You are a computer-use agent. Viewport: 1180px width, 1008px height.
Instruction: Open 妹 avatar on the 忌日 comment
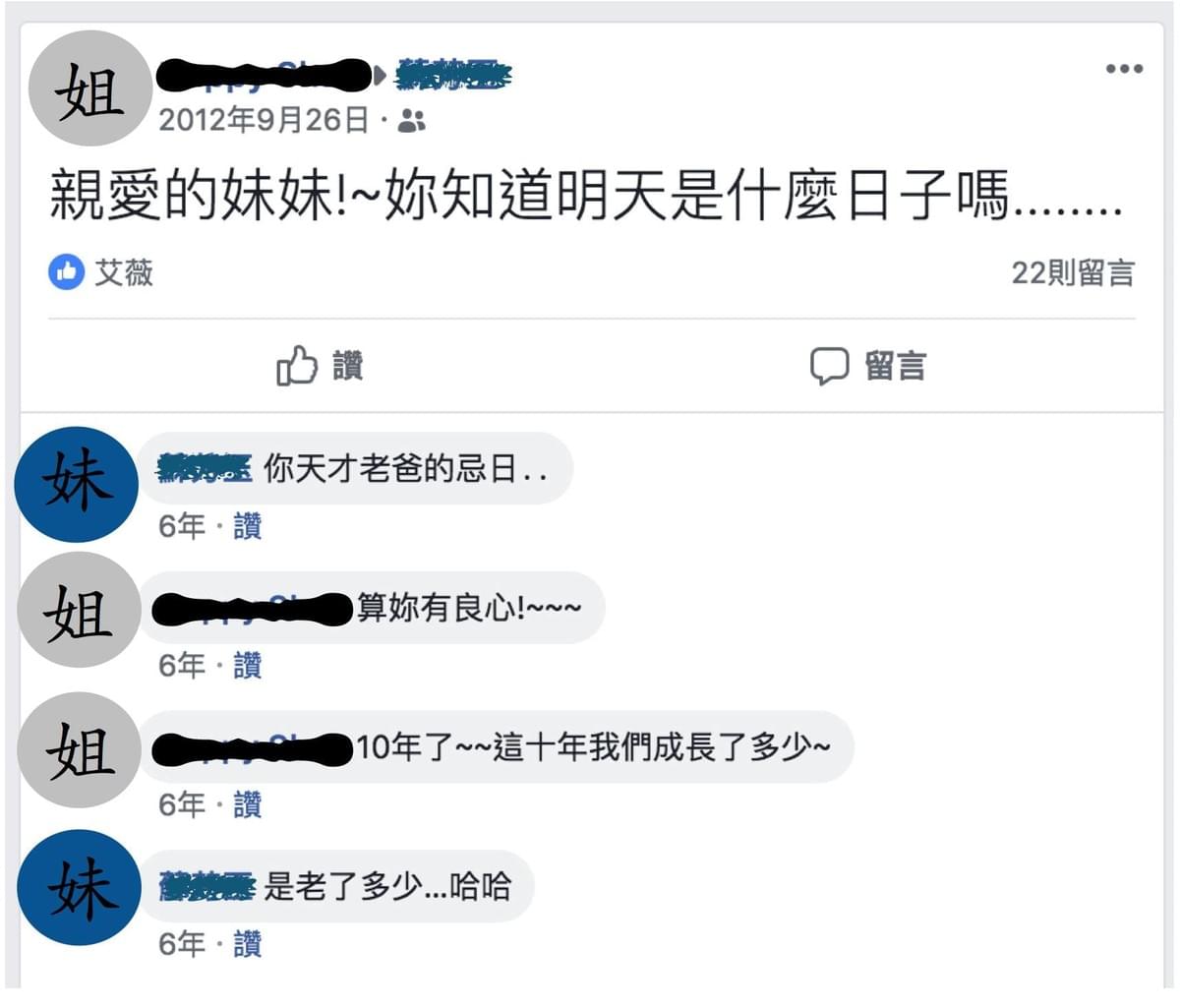77,484
